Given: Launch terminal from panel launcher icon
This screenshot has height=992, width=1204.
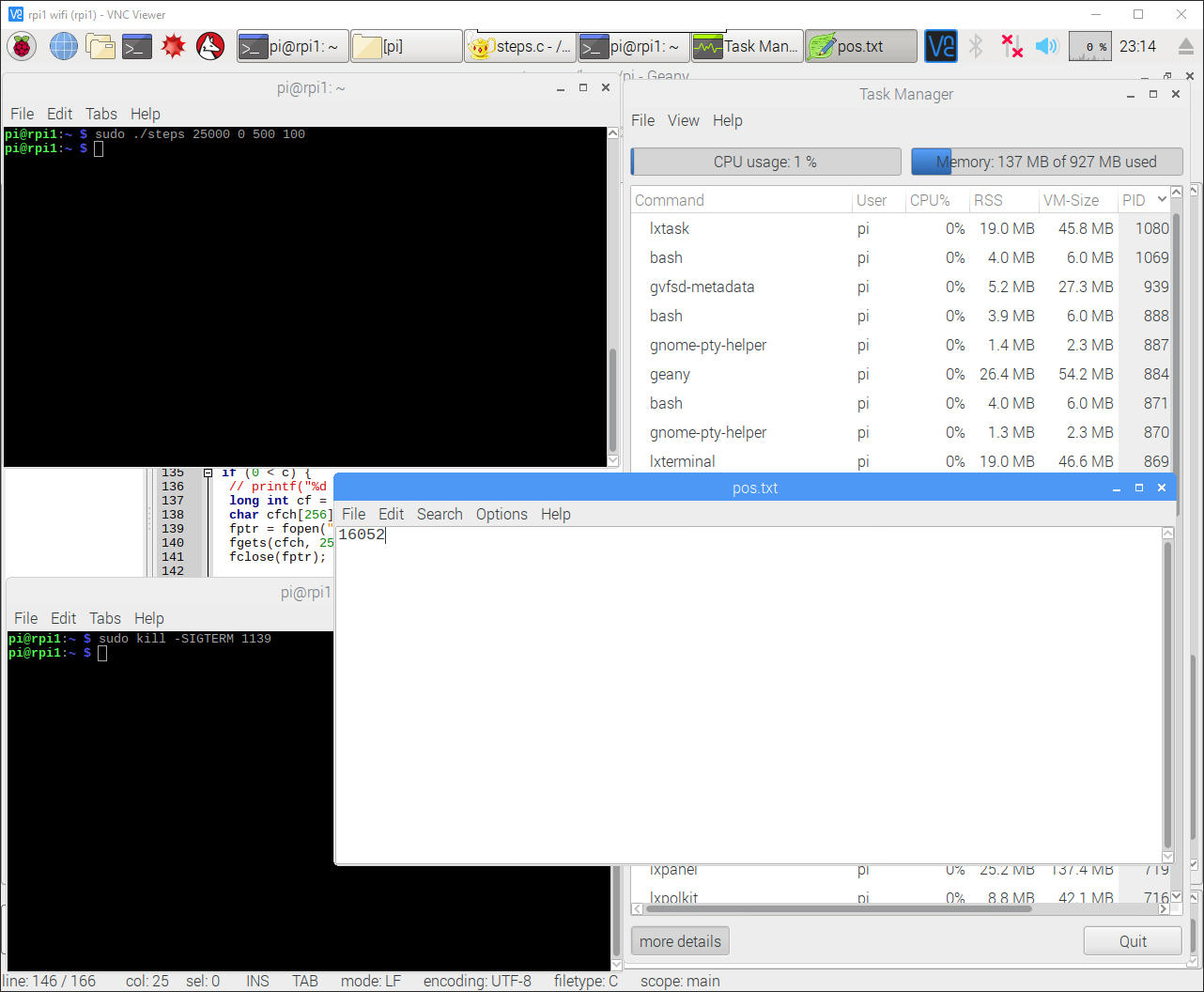Looking at the screenshot, I should (137, 46).
